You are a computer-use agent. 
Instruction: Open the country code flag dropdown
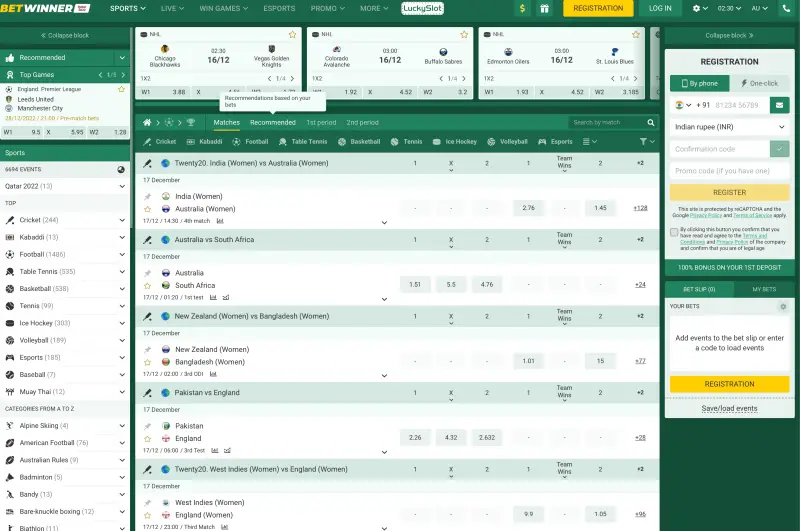click(683, 105)
